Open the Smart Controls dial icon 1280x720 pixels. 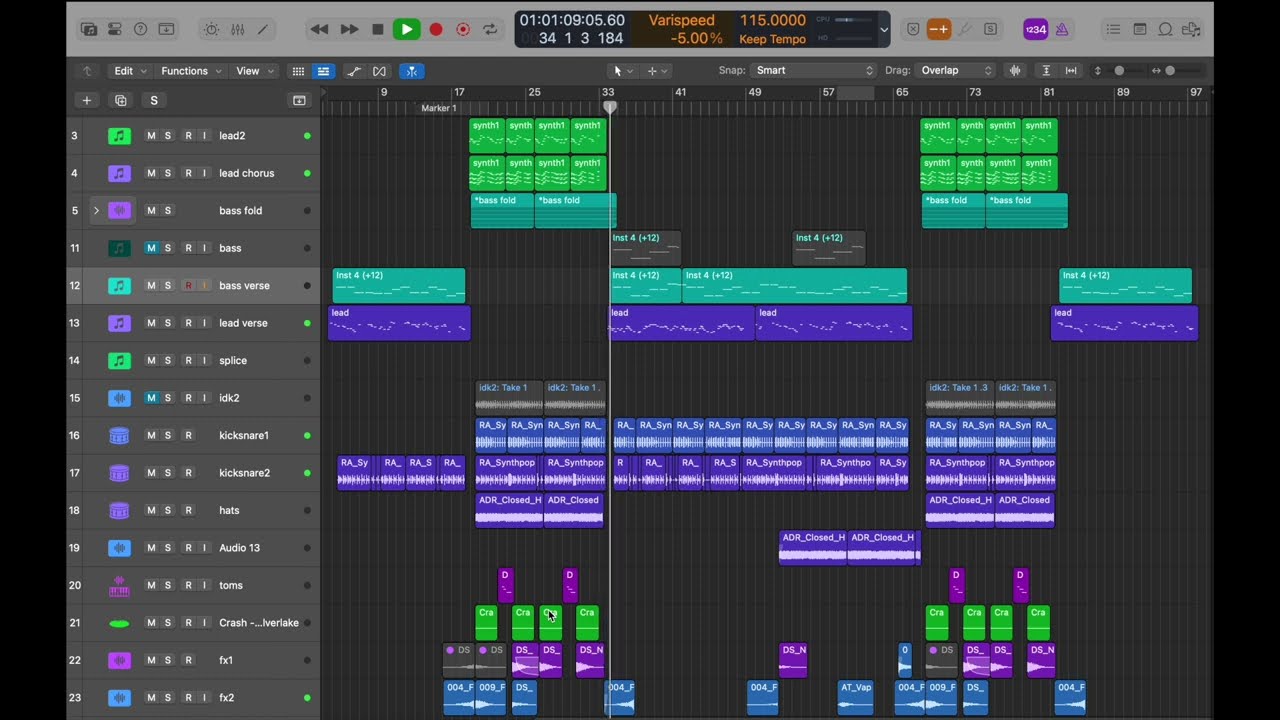[x=212, y=30]
